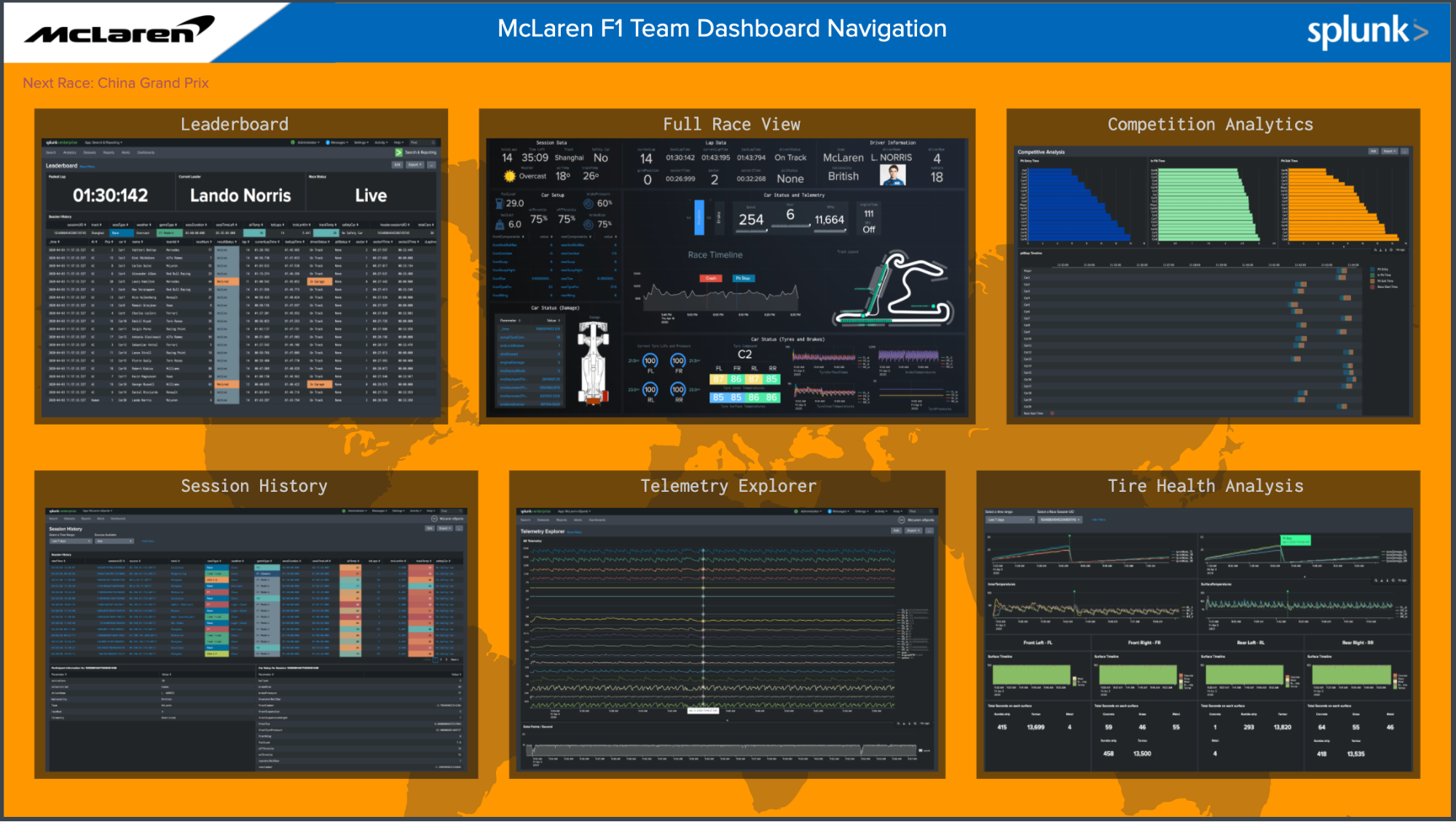The height and width of the screenshot is (822, 1456).
Task: Click the pit status None value
Action: click(x=790, y=179)
